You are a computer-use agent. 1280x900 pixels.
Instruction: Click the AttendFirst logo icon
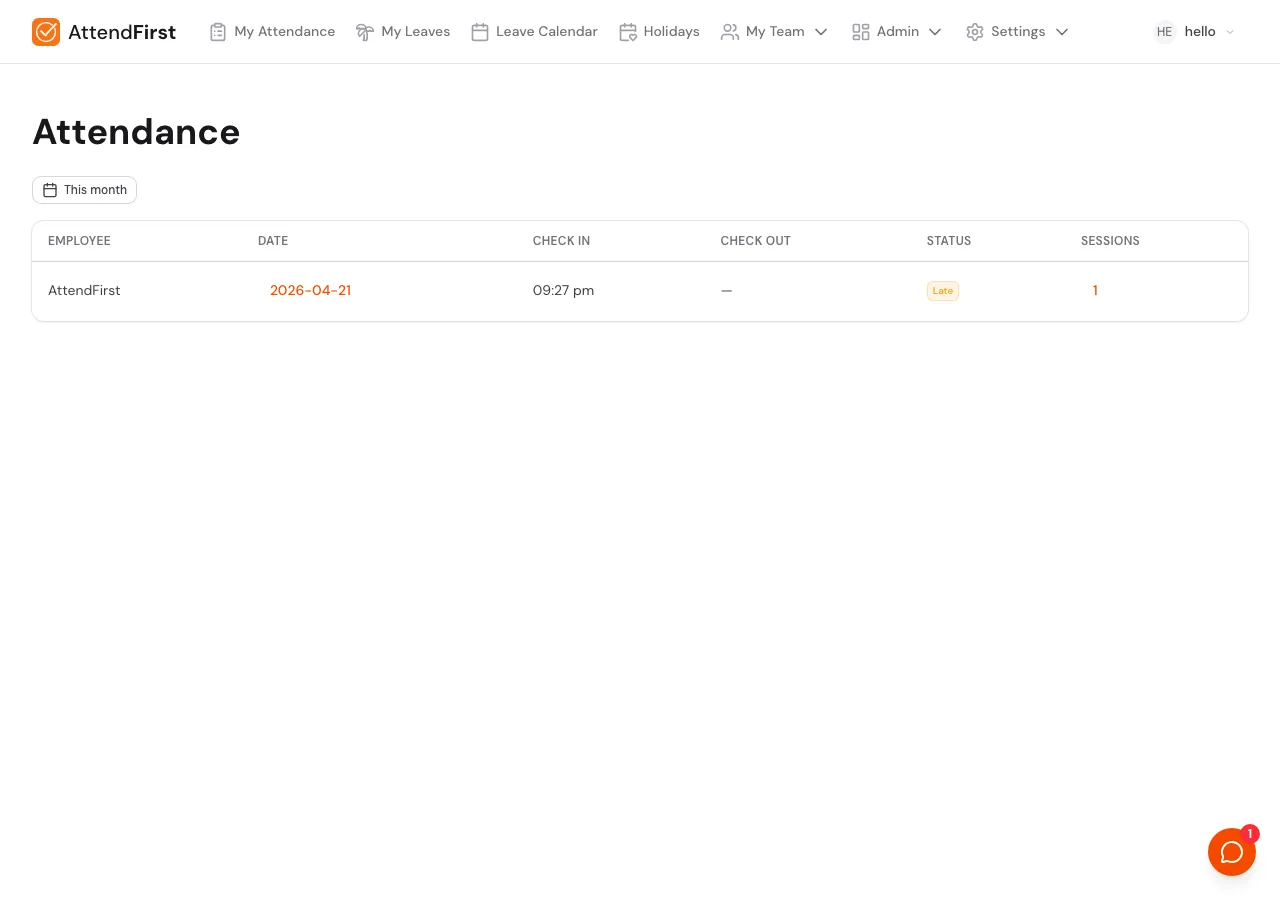[46, 32]
